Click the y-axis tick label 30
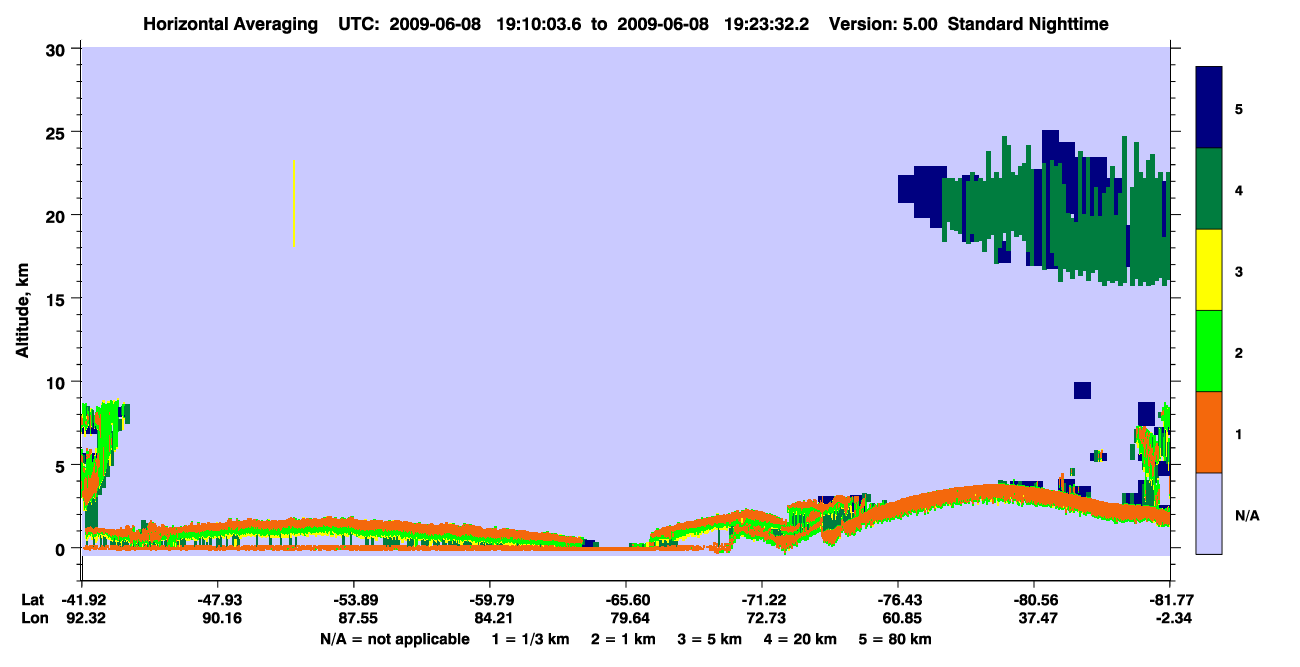 pos(58,49)
